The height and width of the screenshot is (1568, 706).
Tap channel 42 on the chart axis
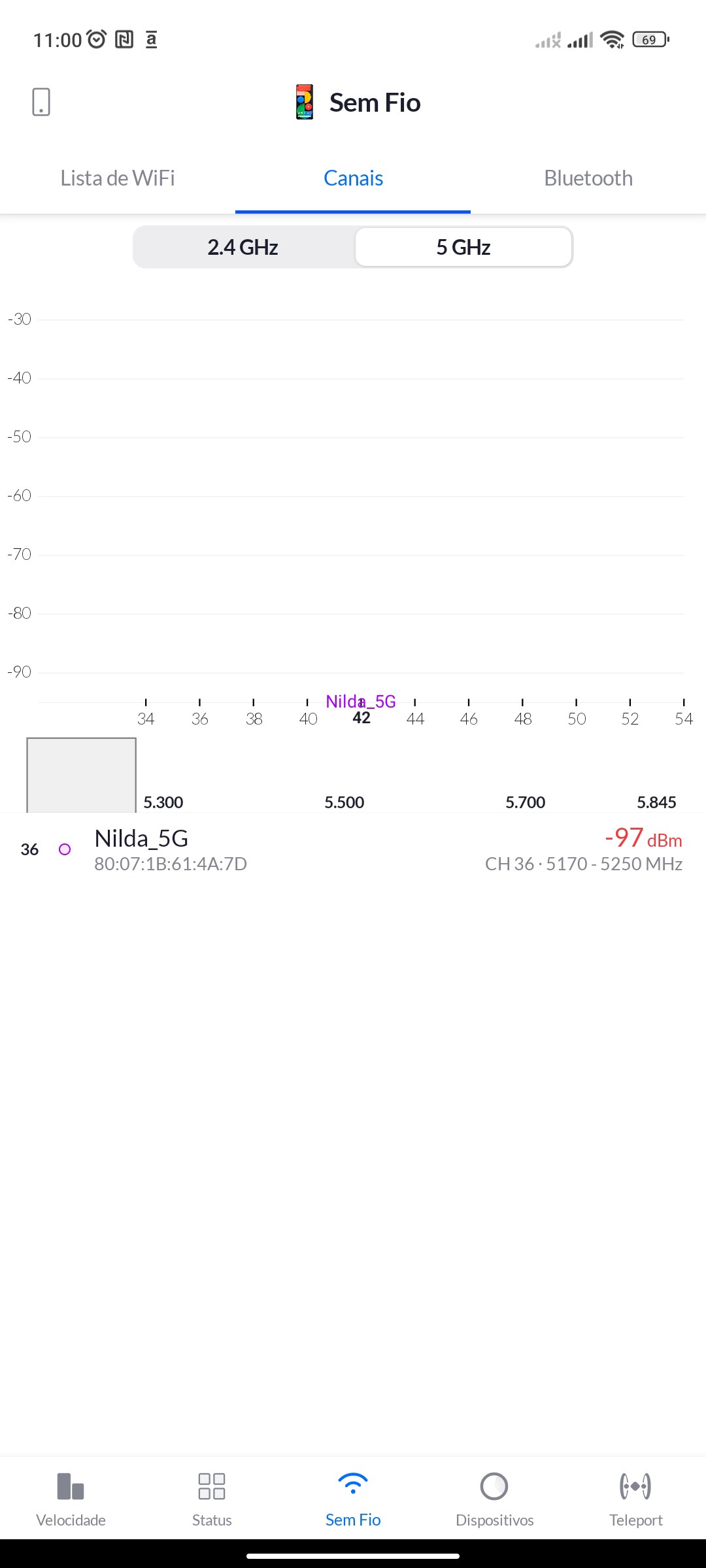(x=361, y=719)
